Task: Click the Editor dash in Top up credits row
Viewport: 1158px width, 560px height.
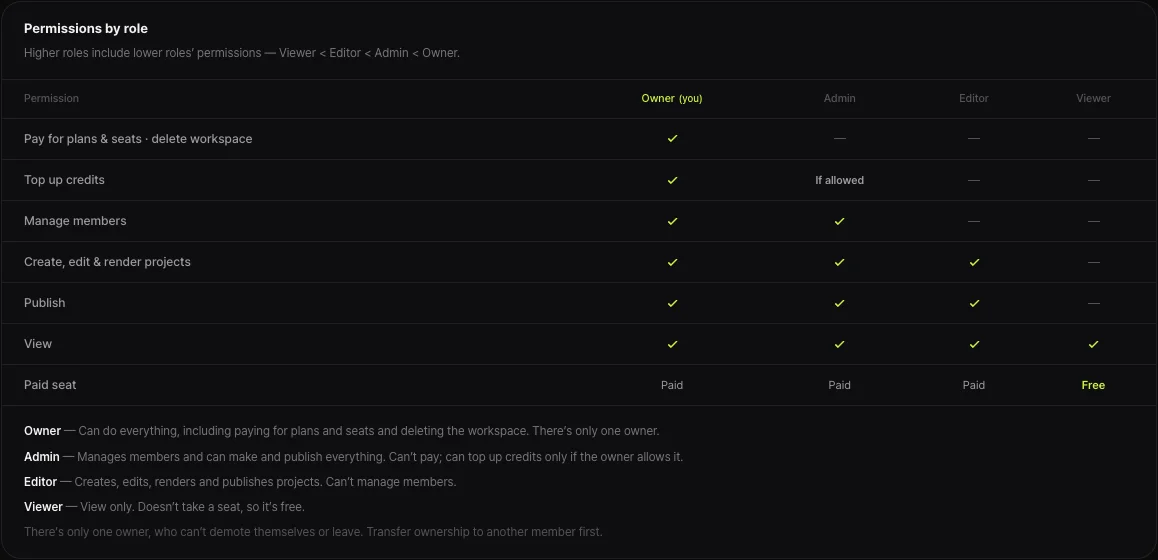Action: pyautogui.click(x=974, y=180)
